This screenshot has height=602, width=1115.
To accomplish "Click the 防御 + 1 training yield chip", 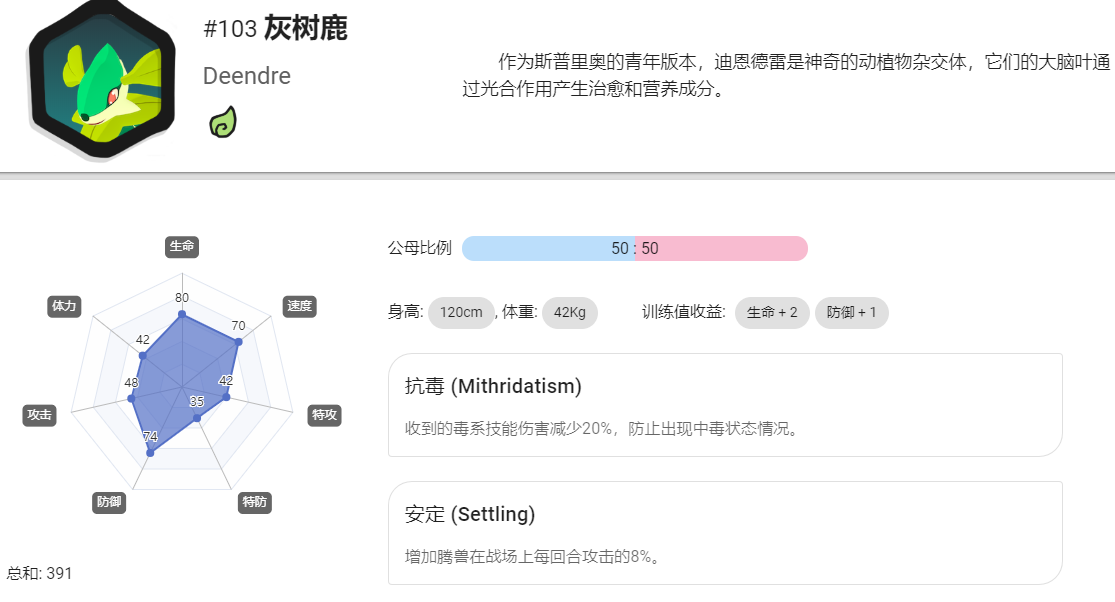I will (851, 313).
